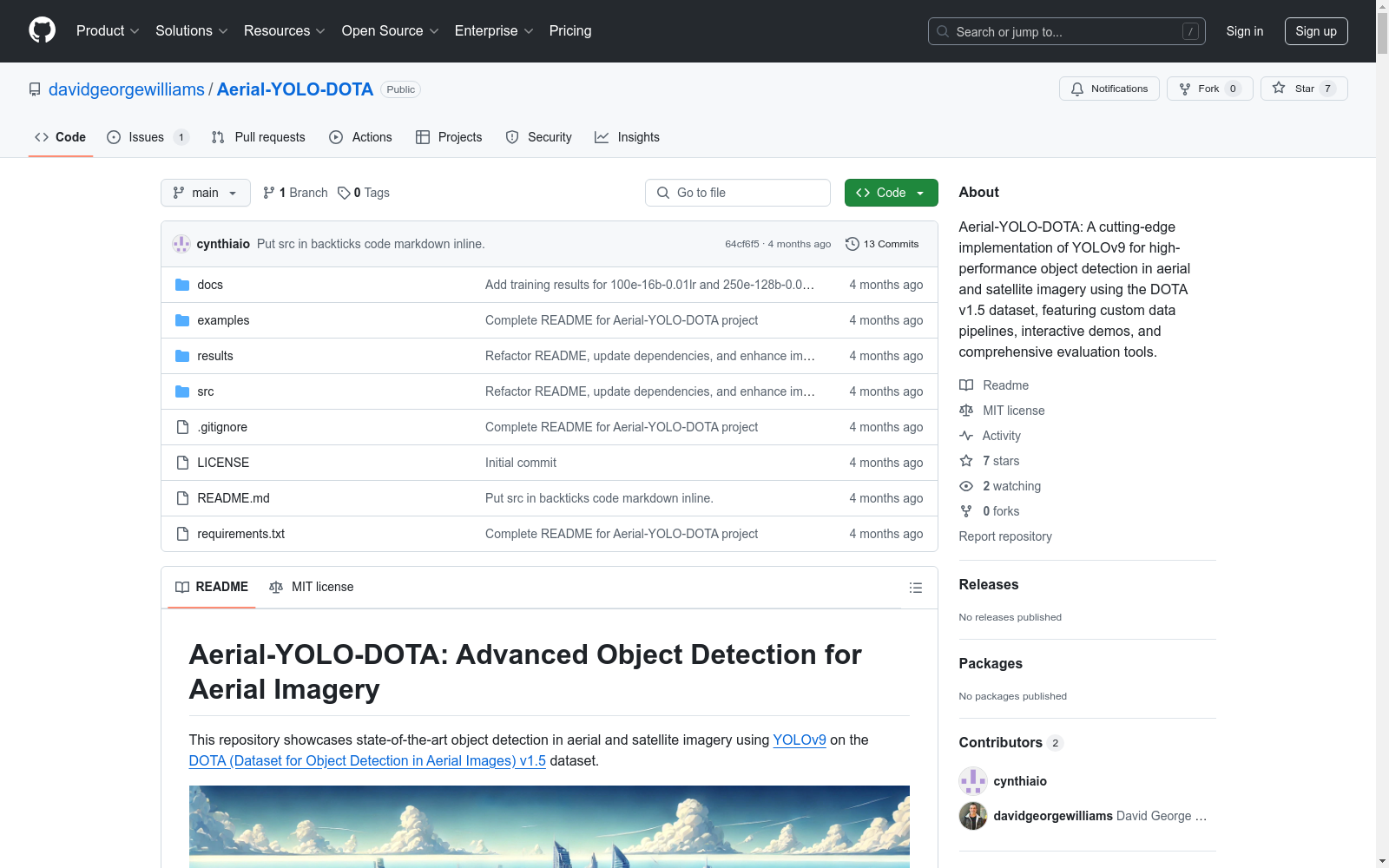The width and height of the screenshot is (1389, 868).
Task: Select the README tab in file viewer
Action: pos(212,587)
